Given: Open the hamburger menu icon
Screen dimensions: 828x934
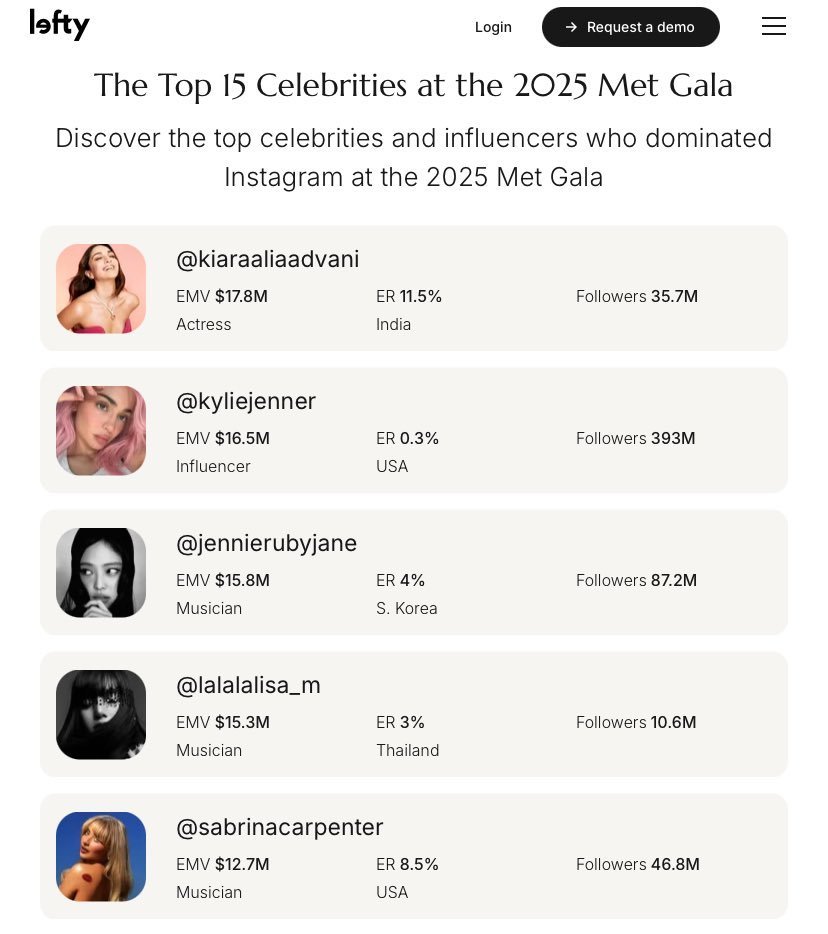Looking at the screenshot, I should (773, 26).
